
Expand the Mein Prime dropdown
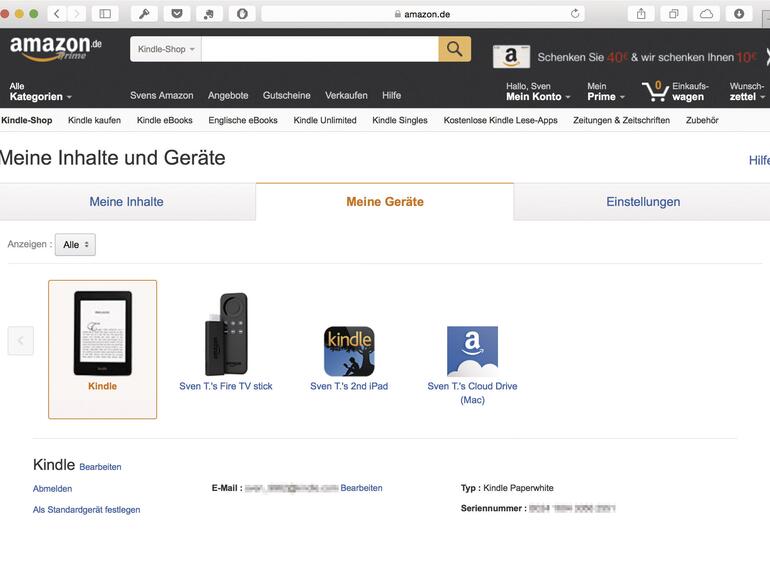coord(606,92)
